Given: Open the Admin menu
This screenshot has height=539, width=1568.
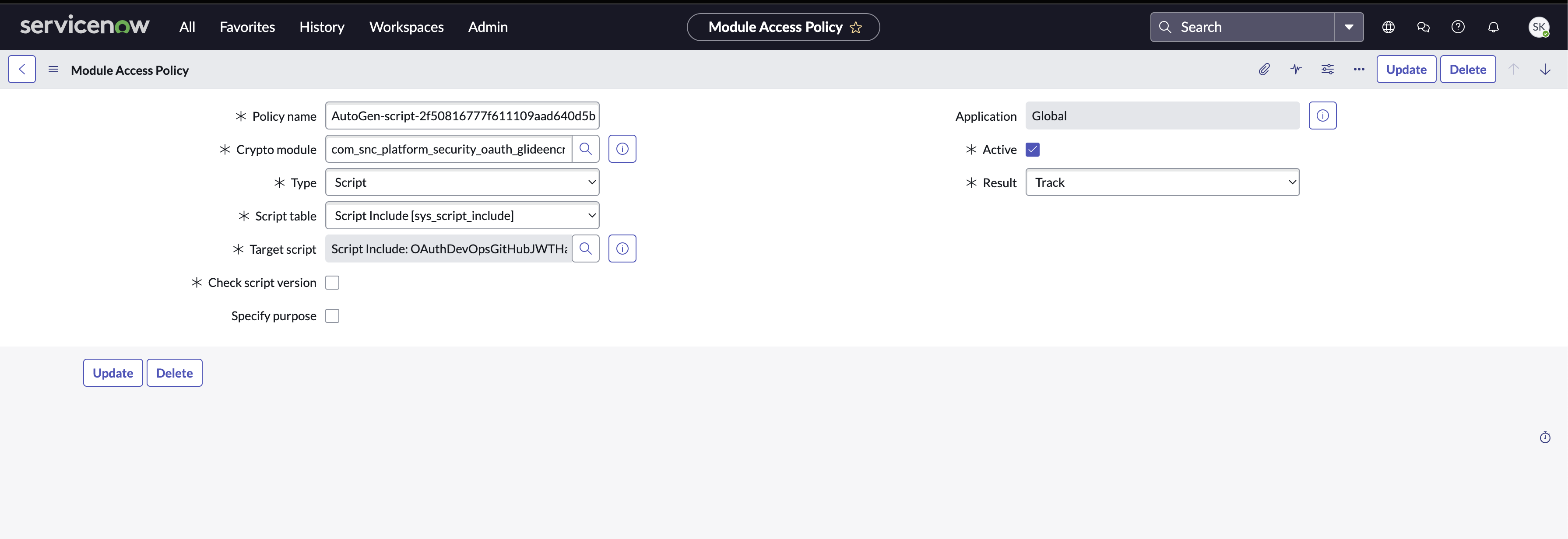Looking at the screenshot, I should coord(488,27).
